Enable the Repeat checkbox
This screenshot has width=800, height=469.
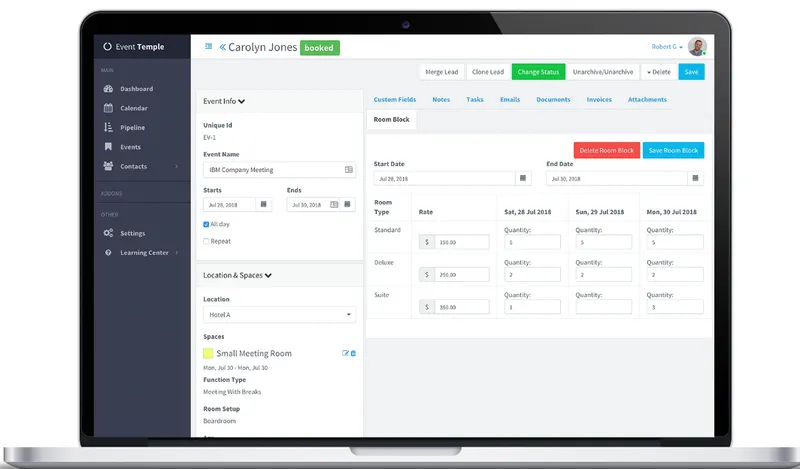(206, 241)
